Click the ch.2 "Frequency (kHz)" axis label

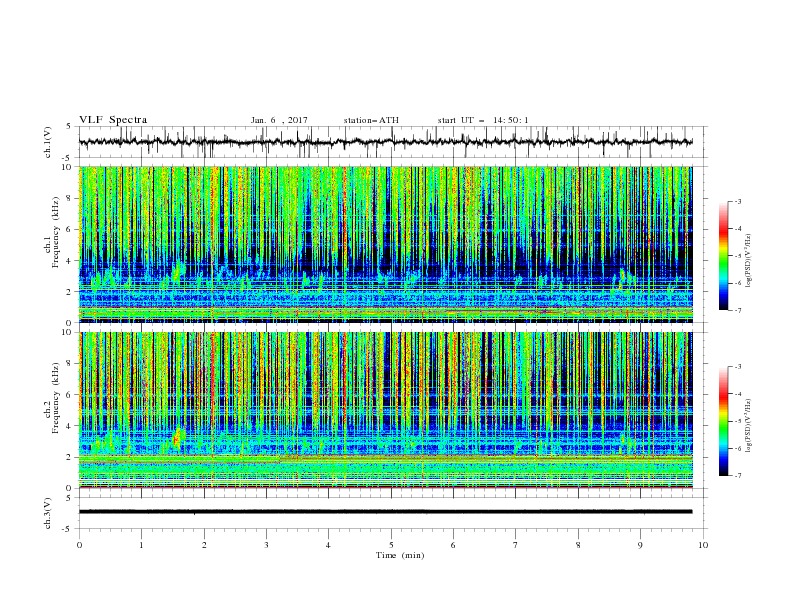pyautogui.click(x=56, y=398)
